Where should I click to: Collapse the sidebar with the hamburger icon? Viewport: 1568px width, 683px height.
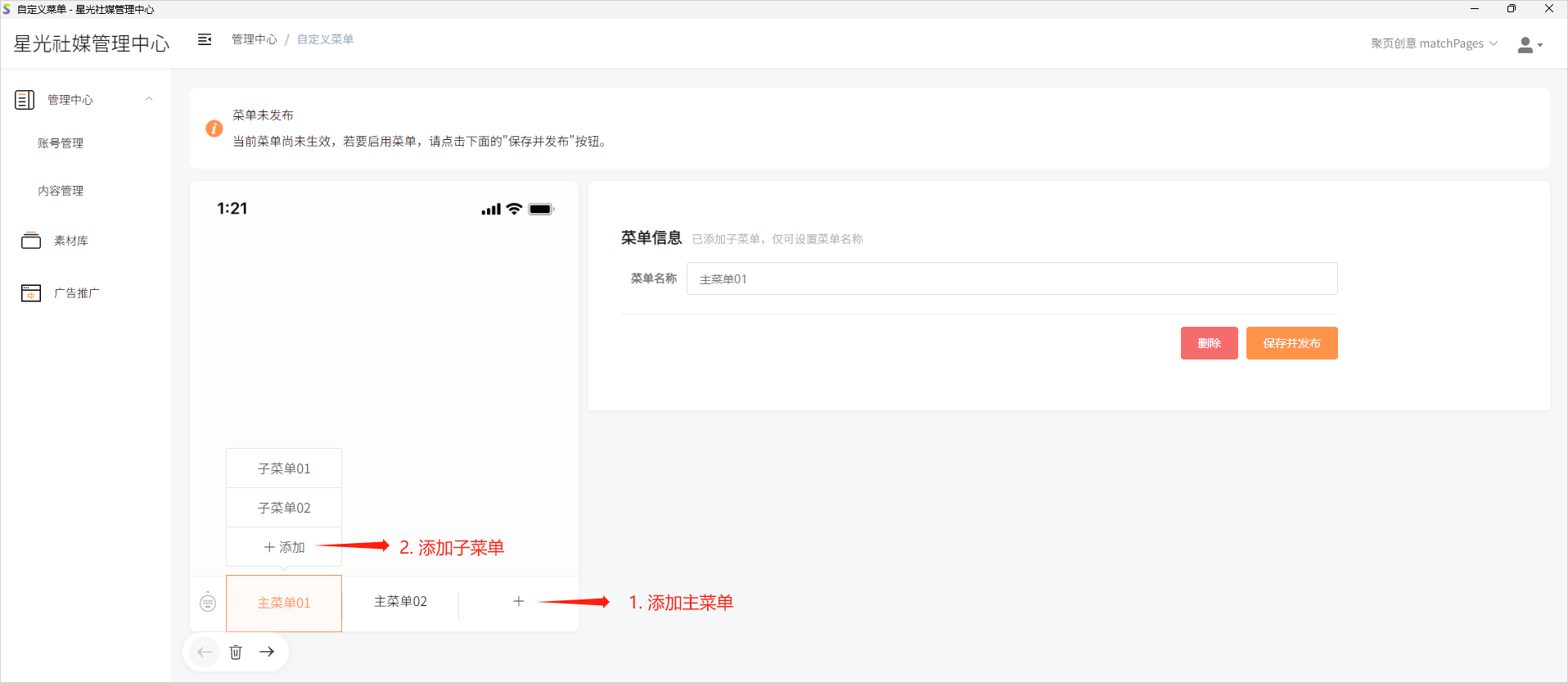[x=205, y=39]
